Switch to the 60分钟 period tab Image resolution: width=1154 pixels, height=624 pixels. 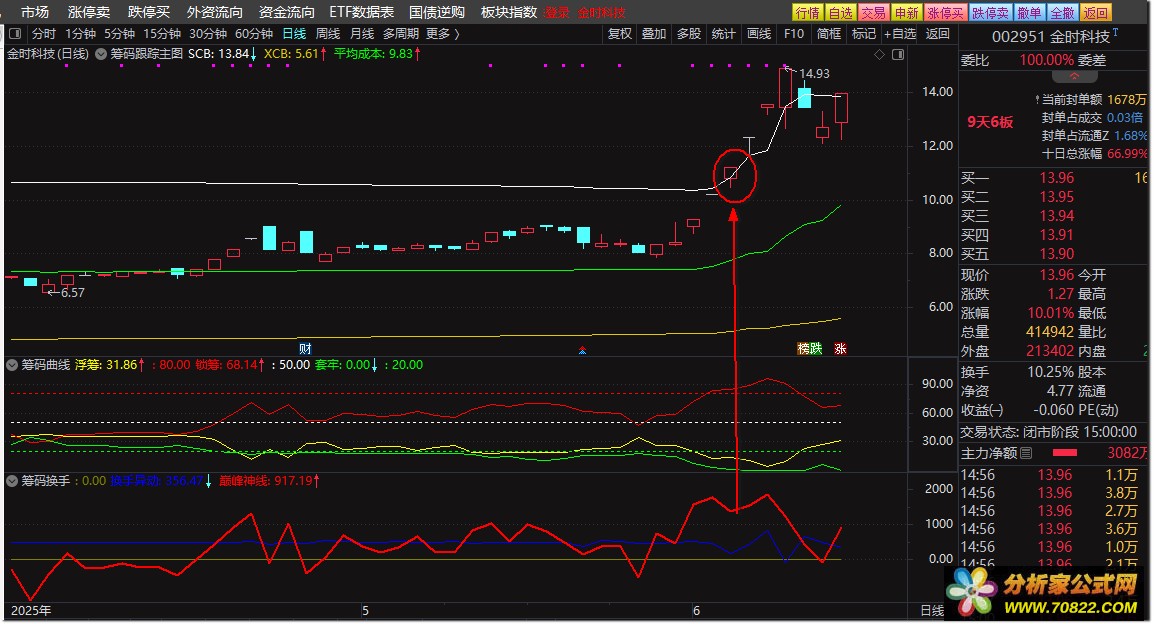coord(254,34)
